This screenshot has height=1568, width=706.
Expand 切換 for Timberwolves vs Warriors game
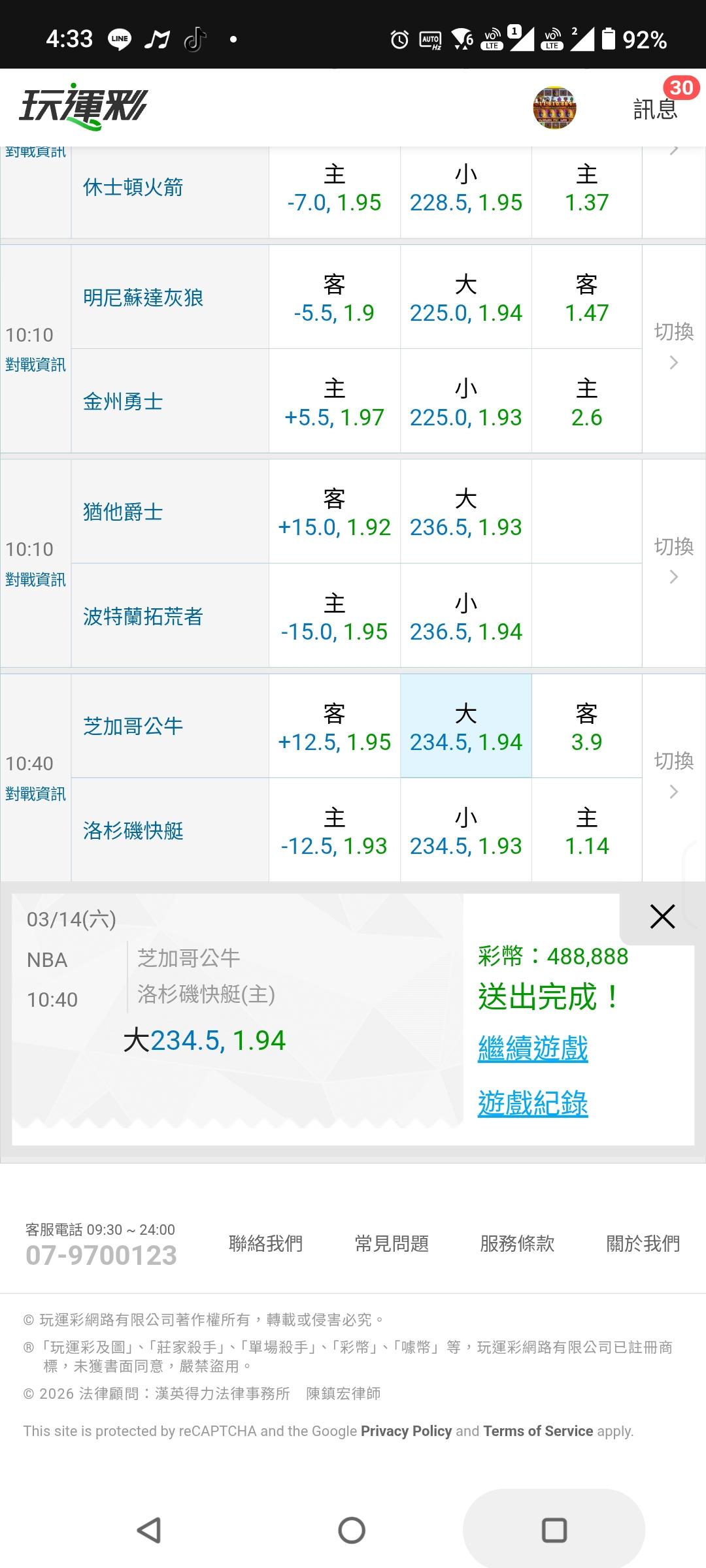(x=673, y=346)
